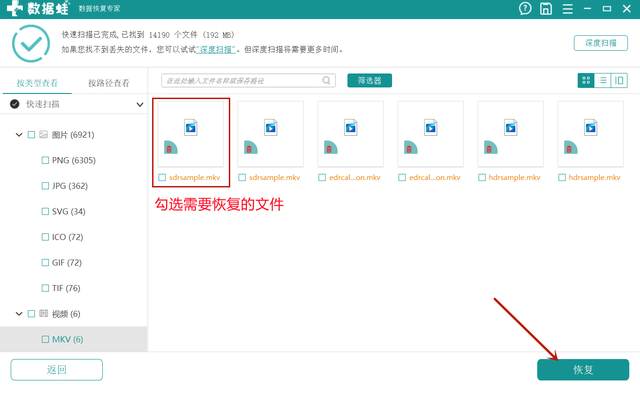Screen dimensions: 640x393
Task: Click the 视频 category film icon
Action: coord(44,313)
